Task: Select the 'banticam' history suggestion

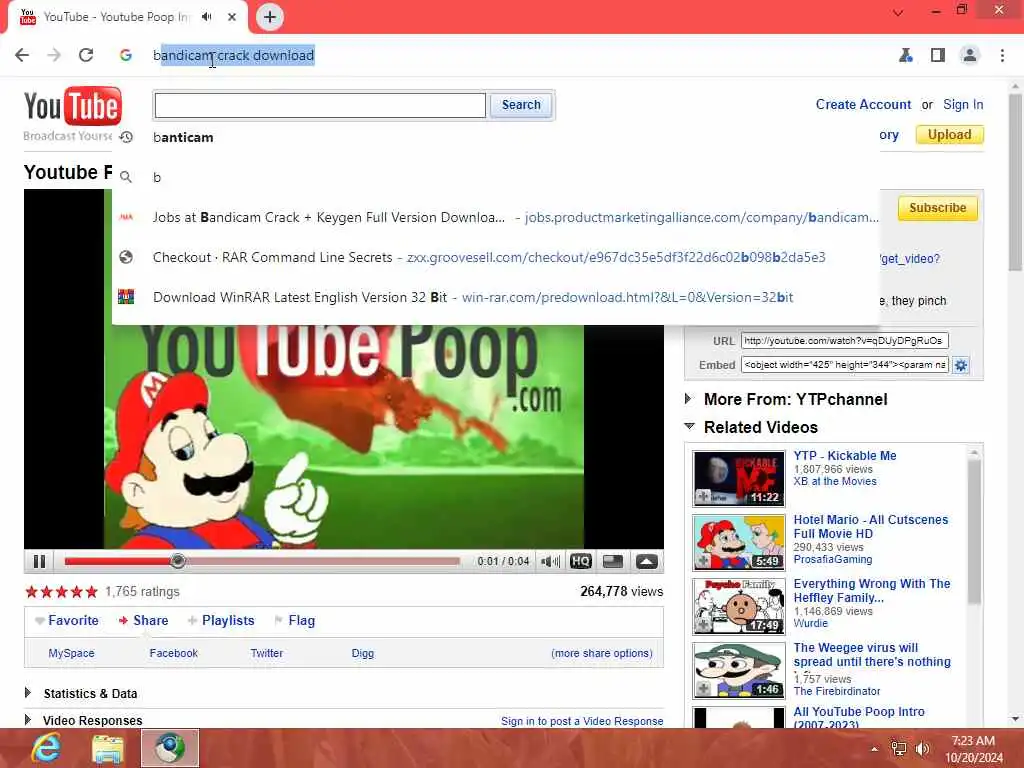Action: pos(496,137)
